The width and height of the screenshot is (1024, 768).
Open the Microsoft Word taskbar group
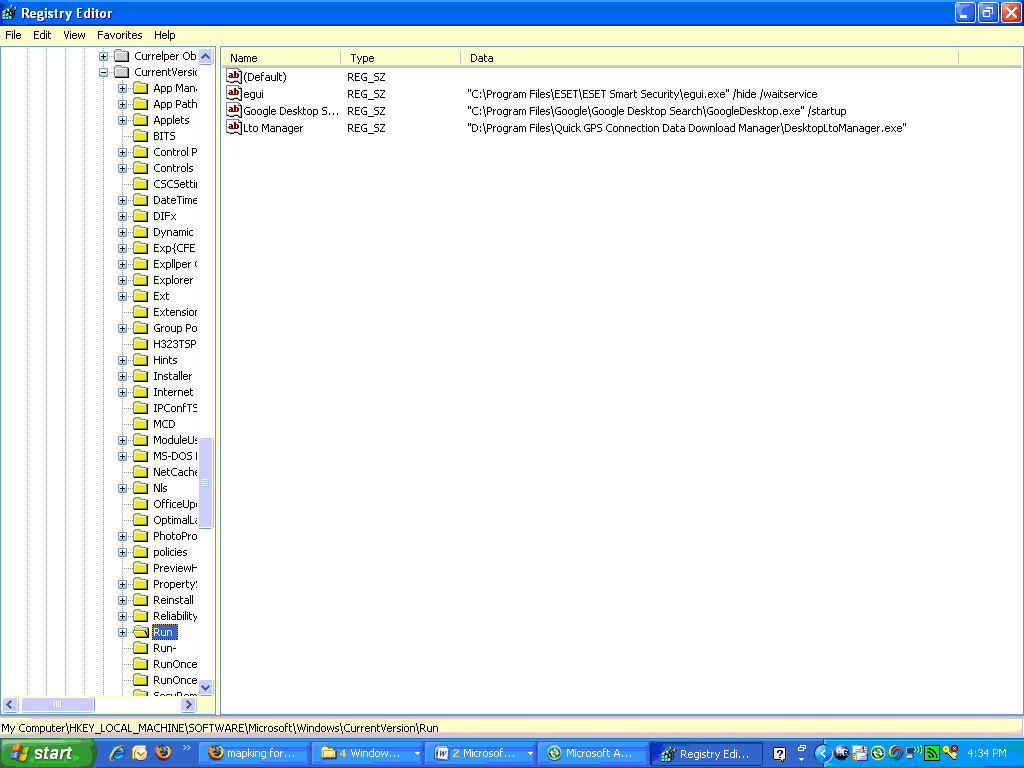click(x=481, y=754)
